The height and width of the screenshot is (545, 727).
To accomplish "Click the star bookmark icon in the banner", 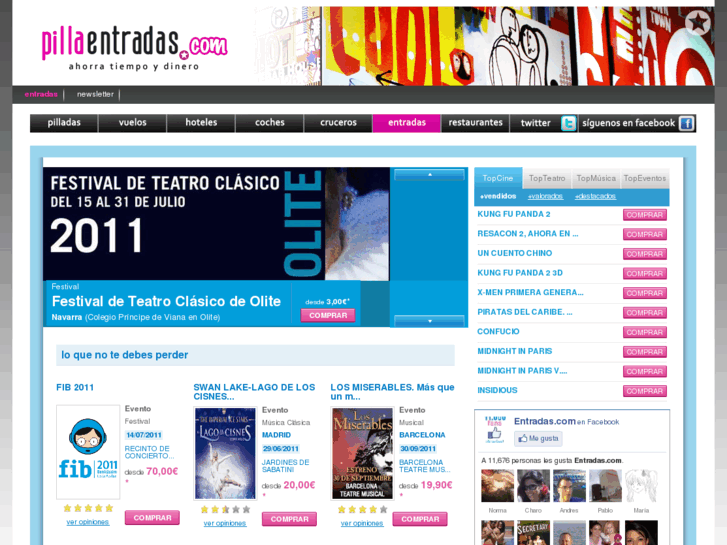I will 697,22.
